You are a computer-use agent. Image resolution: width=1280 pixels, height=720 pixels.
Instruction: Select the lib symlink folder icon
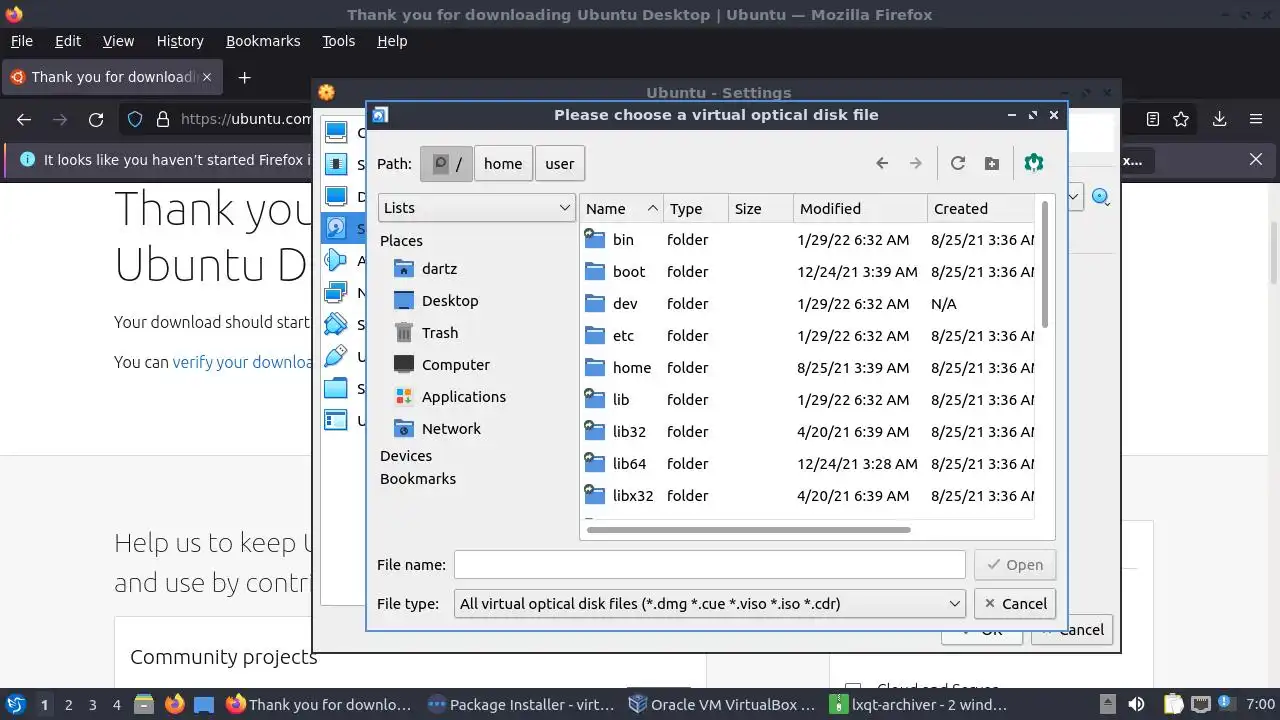(x=595, y=399)
